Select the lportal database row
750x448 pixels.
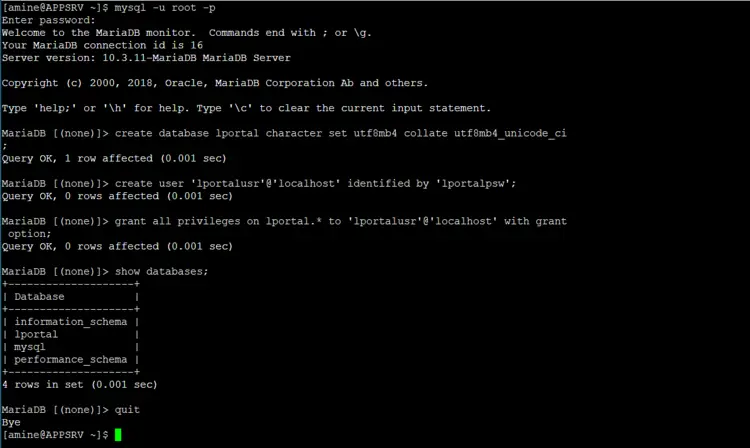[71, 334]
